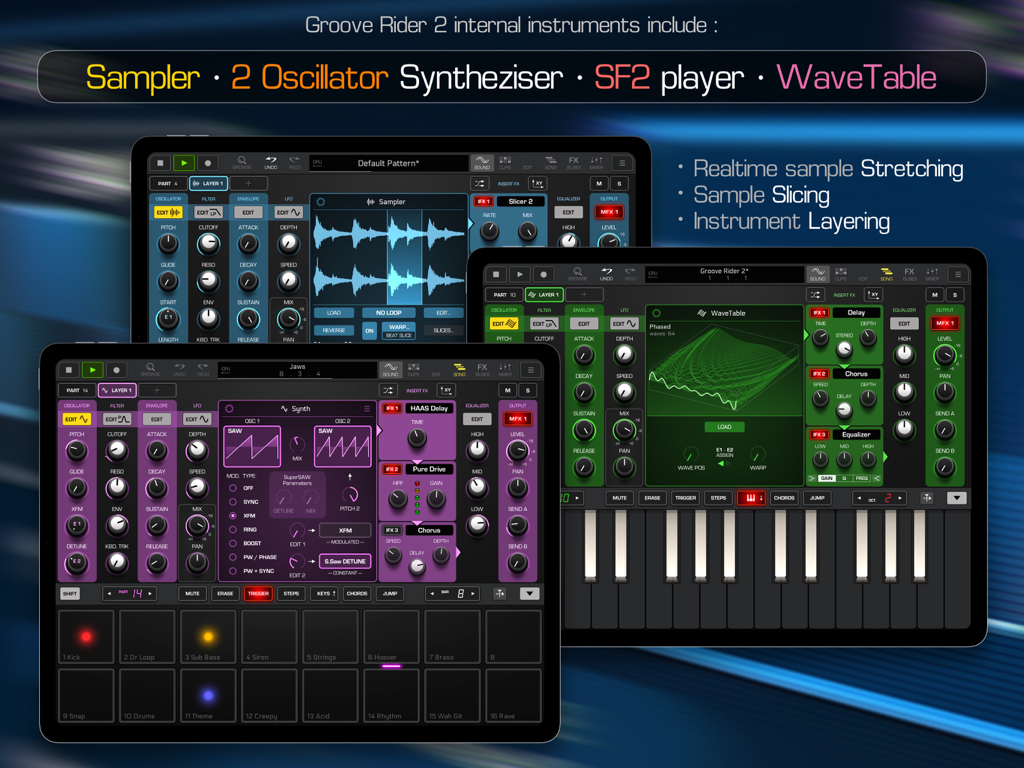
Task: Select the Song mode icon
Action: (458, 370)
